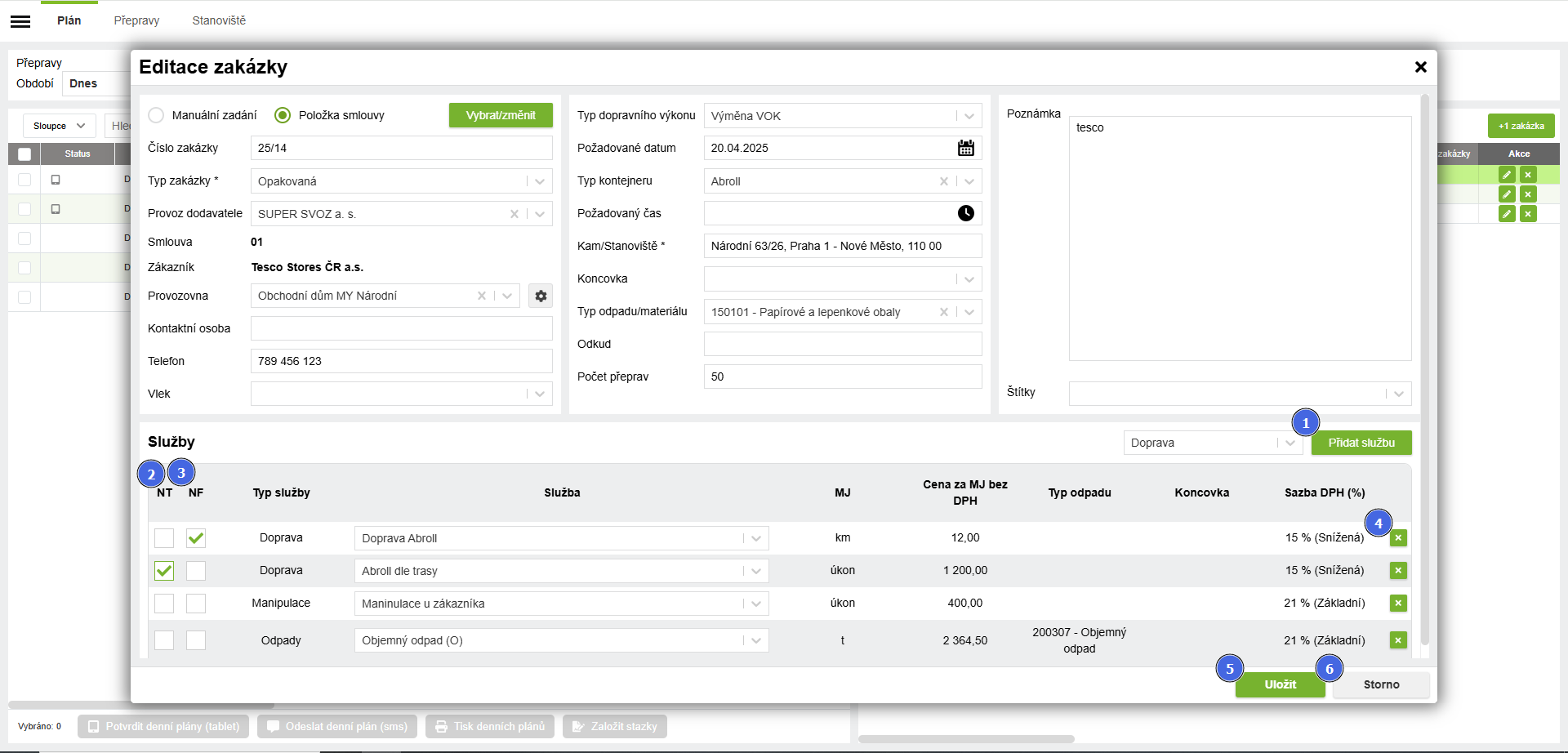Click the Uložit button
Image resolution: width=1568 pixels, height=753 pixels.
1280,684
